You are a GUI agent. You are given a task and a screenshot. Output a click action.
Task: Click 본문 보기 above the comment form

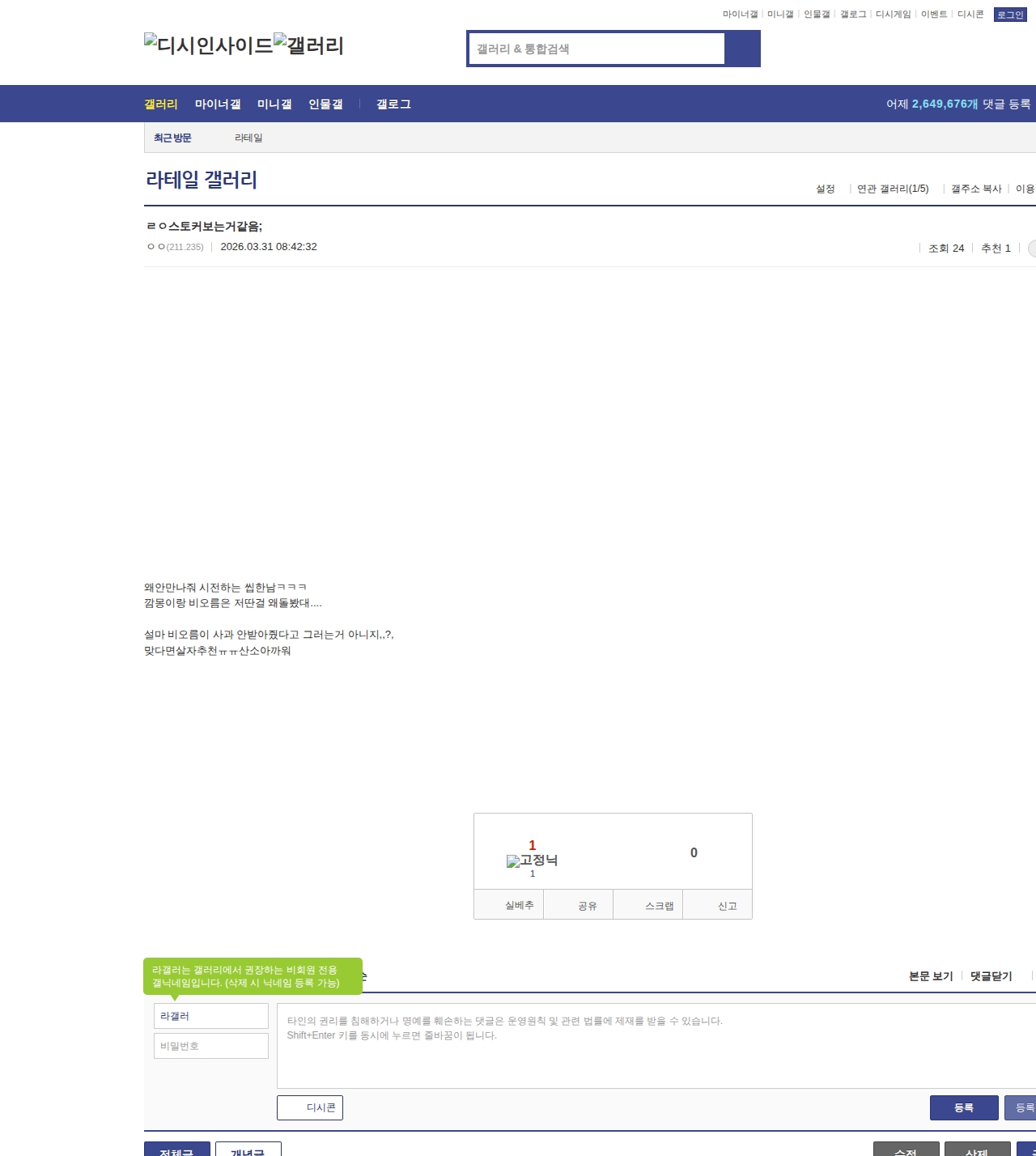pyautogui.click(x=931, y=976)
